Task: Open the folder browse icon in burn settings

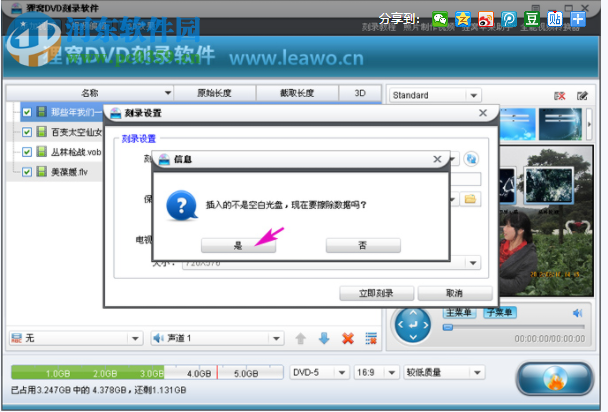Action: tap(470, 199)
